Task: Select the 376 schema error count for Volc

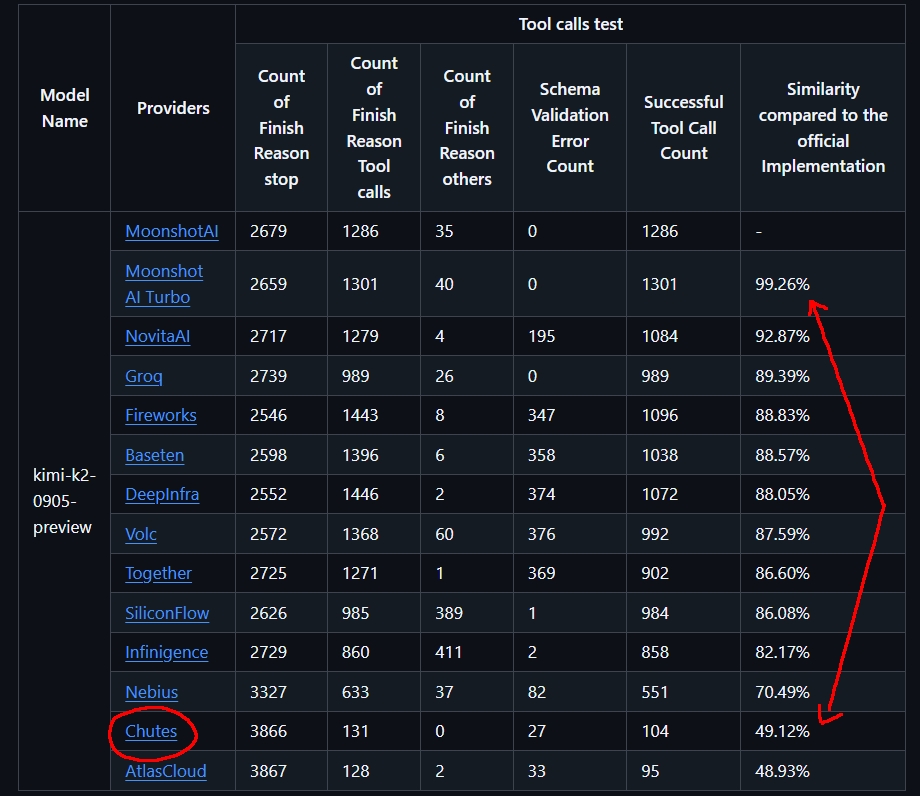Action: 541,534
